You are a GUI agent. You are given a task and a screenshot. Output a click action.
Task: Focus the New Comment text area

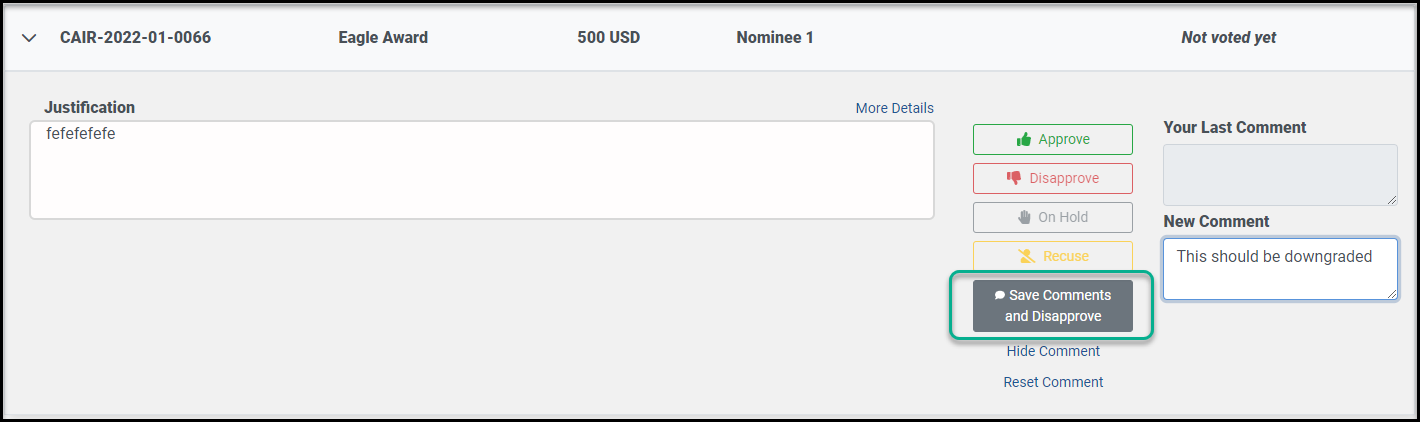[1281, 268]
